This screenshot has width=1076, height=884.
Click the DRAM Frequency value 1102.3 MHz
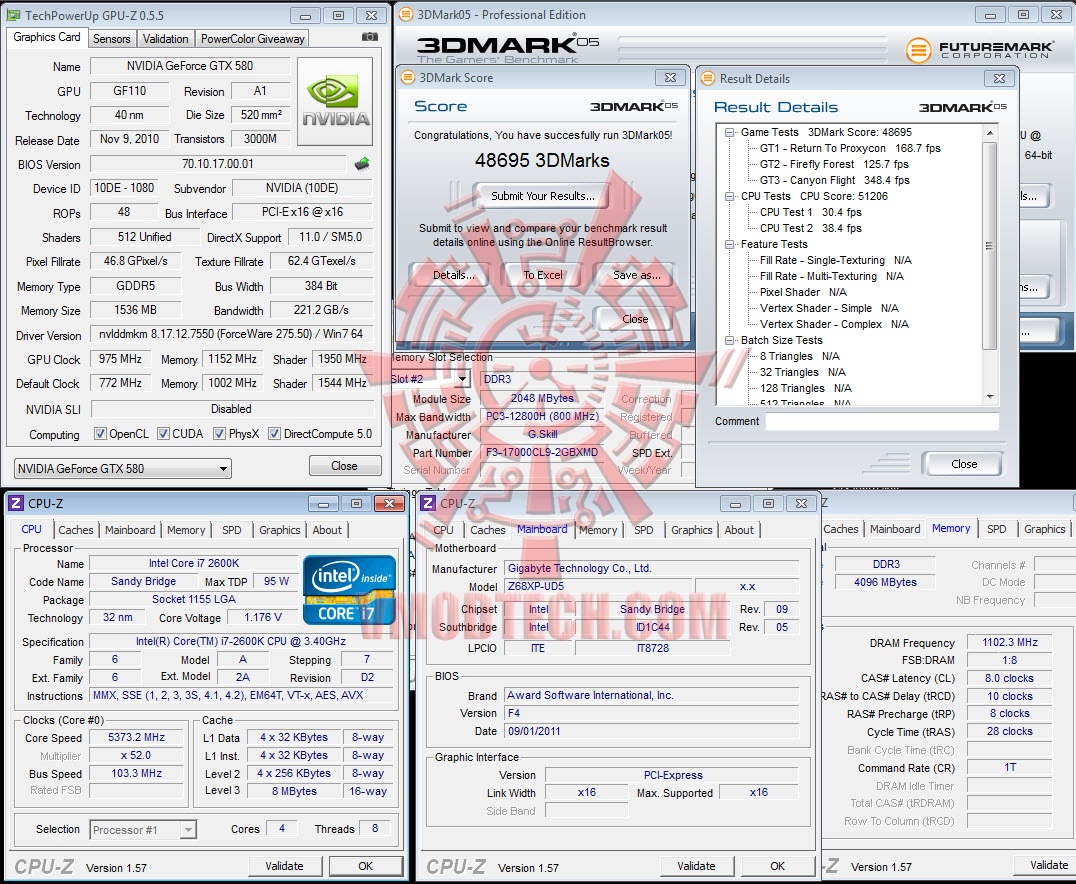coord(1009,642)
